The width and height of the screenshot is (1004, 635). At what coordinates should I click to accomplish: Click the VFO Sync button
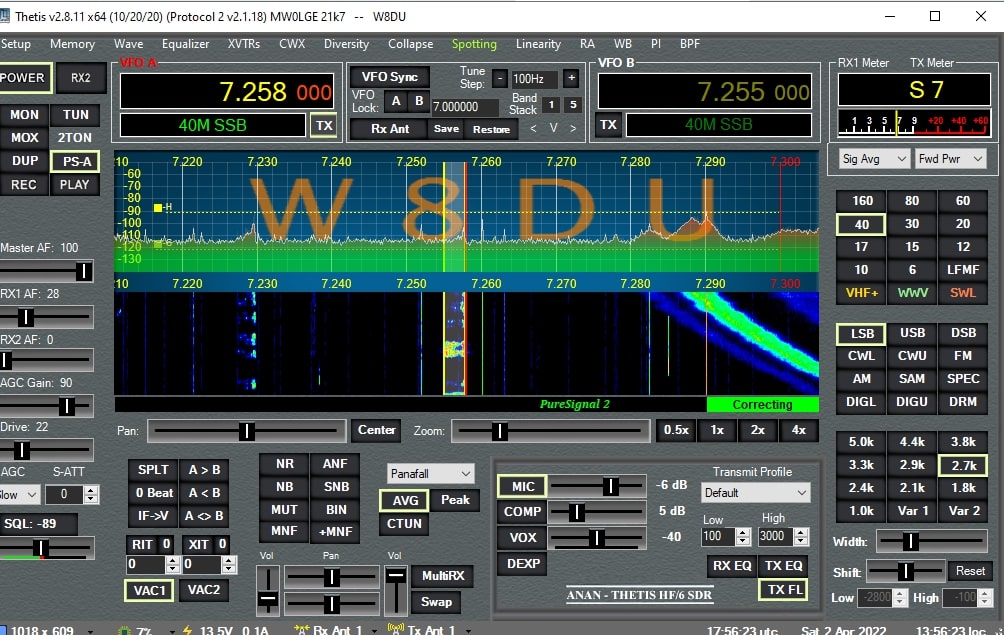389,77
